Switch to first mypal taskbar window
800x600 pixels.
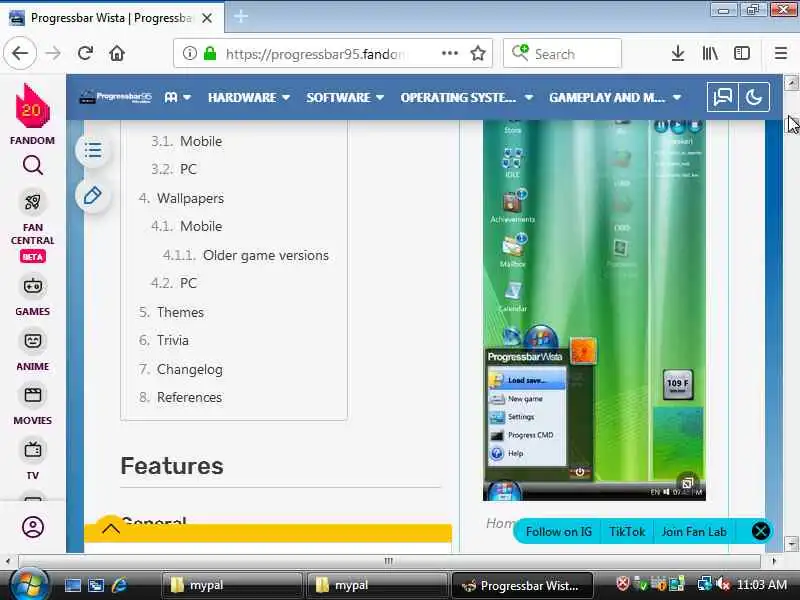pyautogui.click(x=233, y=585)
